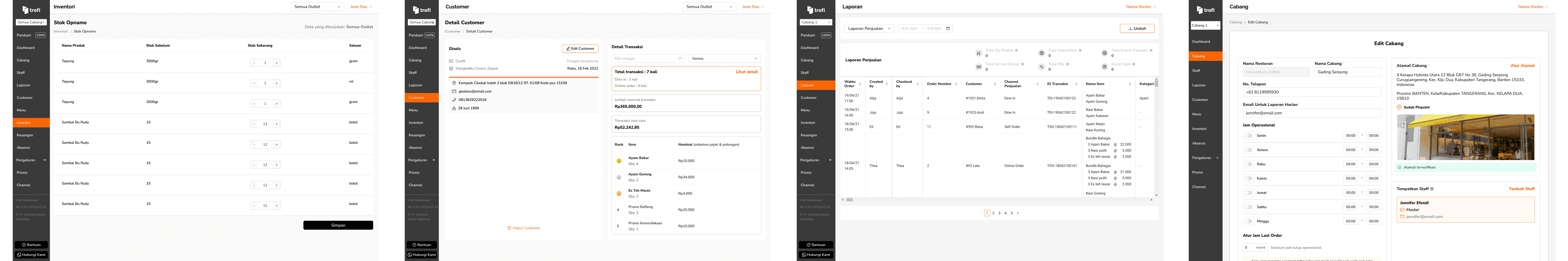Image resolution: width=1568 pixels, height=261 pixels.
Task: Toggle Selasa operational day switch
Action: coord(1249,150)
